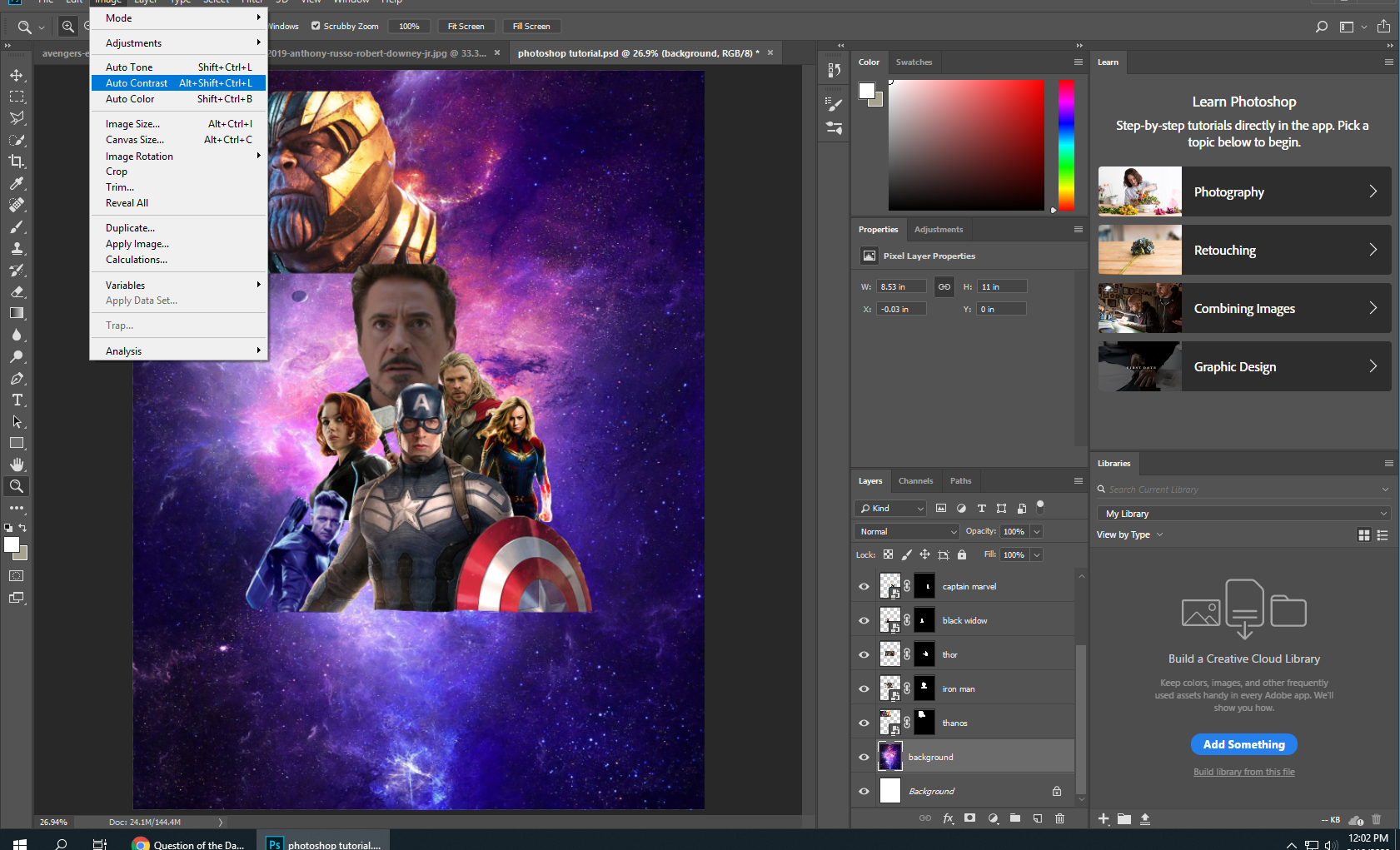Hide the thor layer
The height and width of the screenshot is (850, 1400).
[864, 654]
